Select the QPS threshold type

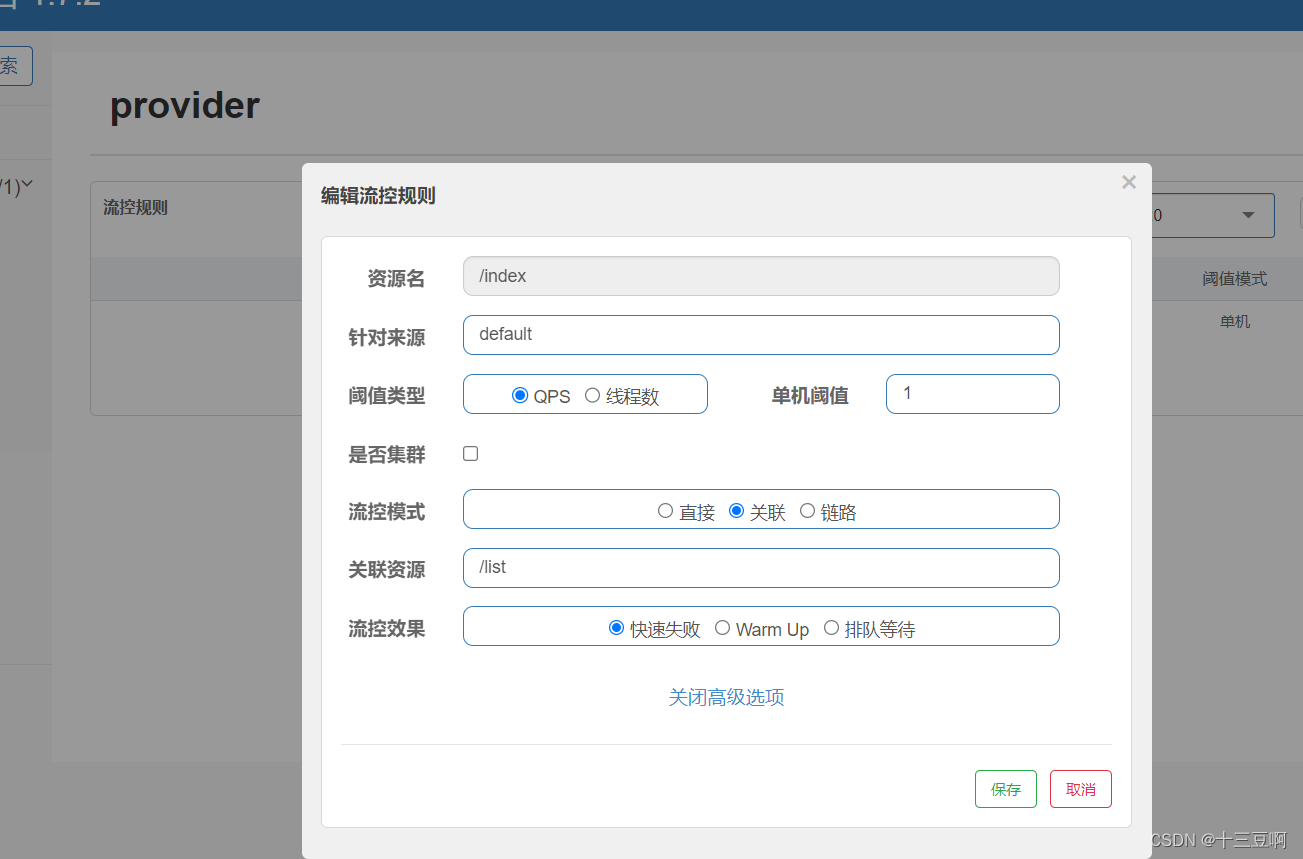pos(520,395)
